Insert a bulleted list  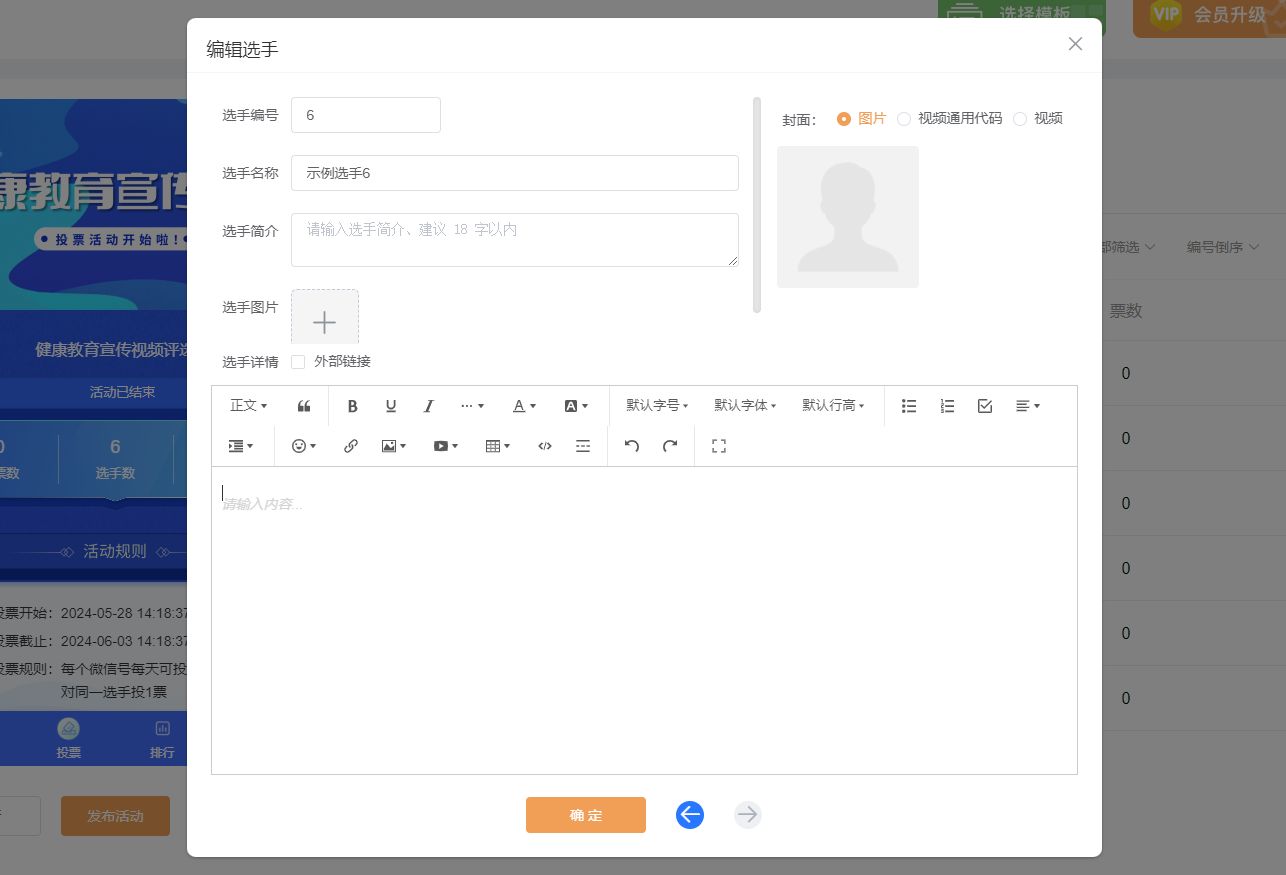(909, 406)
